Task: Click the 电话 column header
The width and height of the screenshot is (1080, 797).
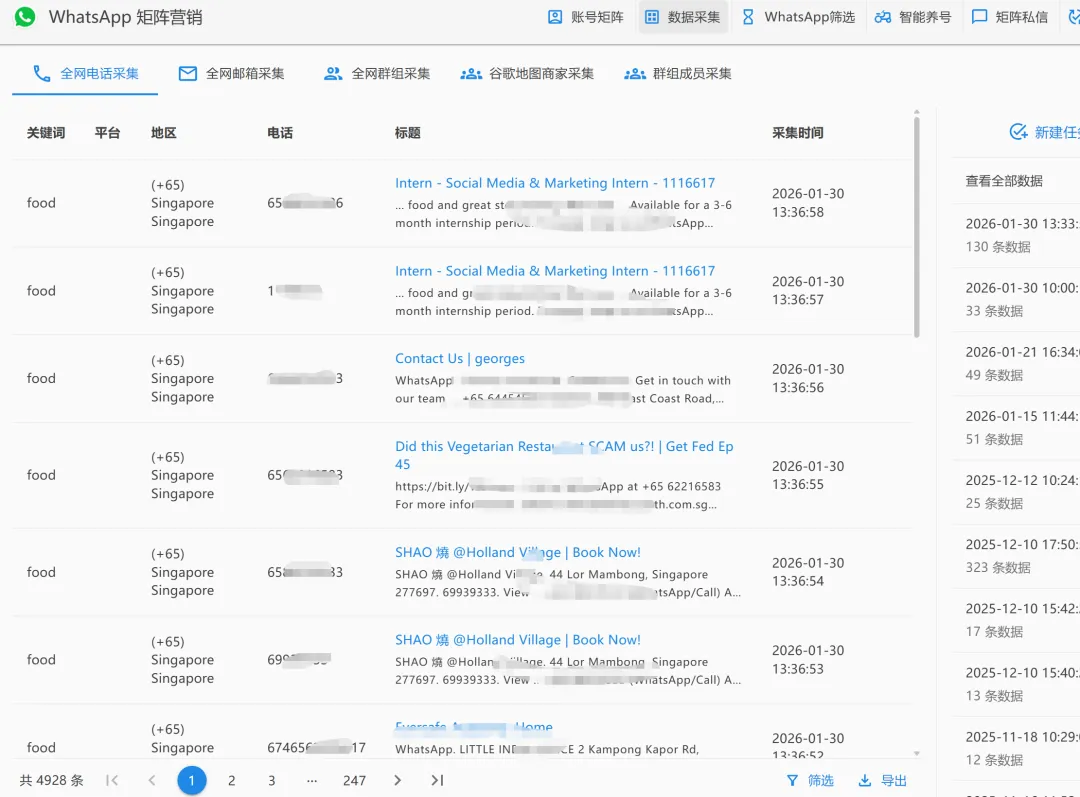Action: (280, 133)
